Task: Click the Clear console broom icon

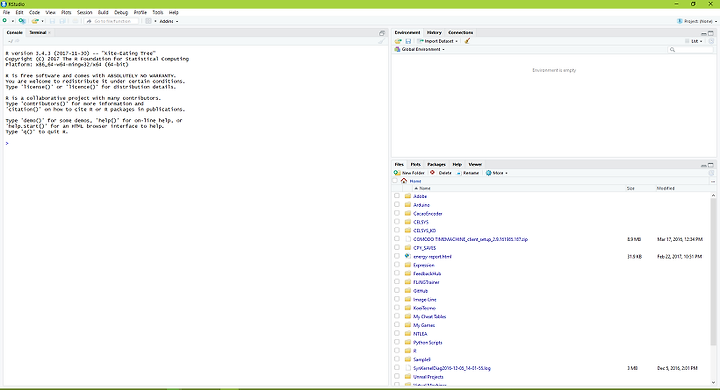Action: pos(381,41)
